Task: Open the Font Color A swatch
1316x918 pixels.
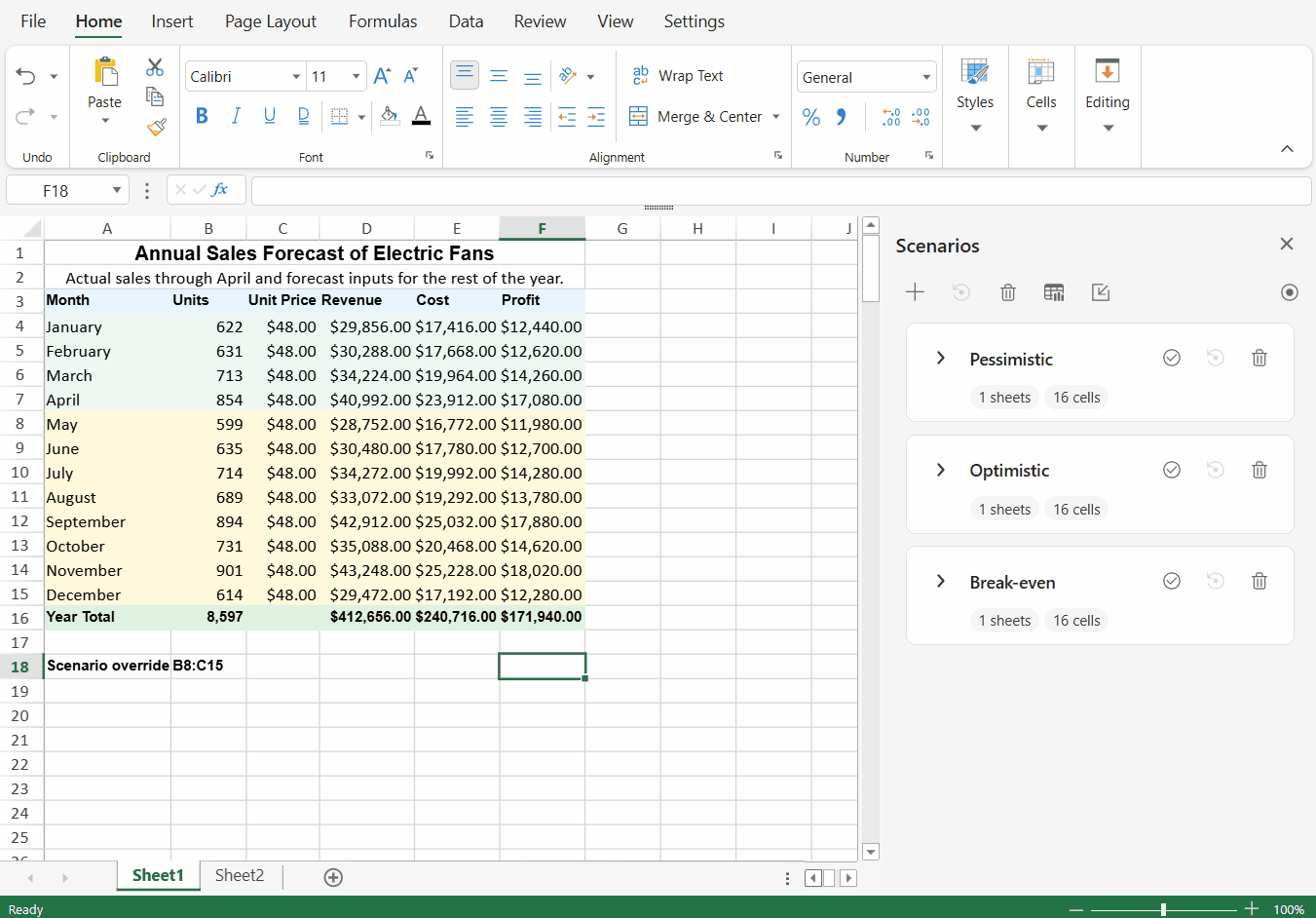Action: click(x=421, y=116)
